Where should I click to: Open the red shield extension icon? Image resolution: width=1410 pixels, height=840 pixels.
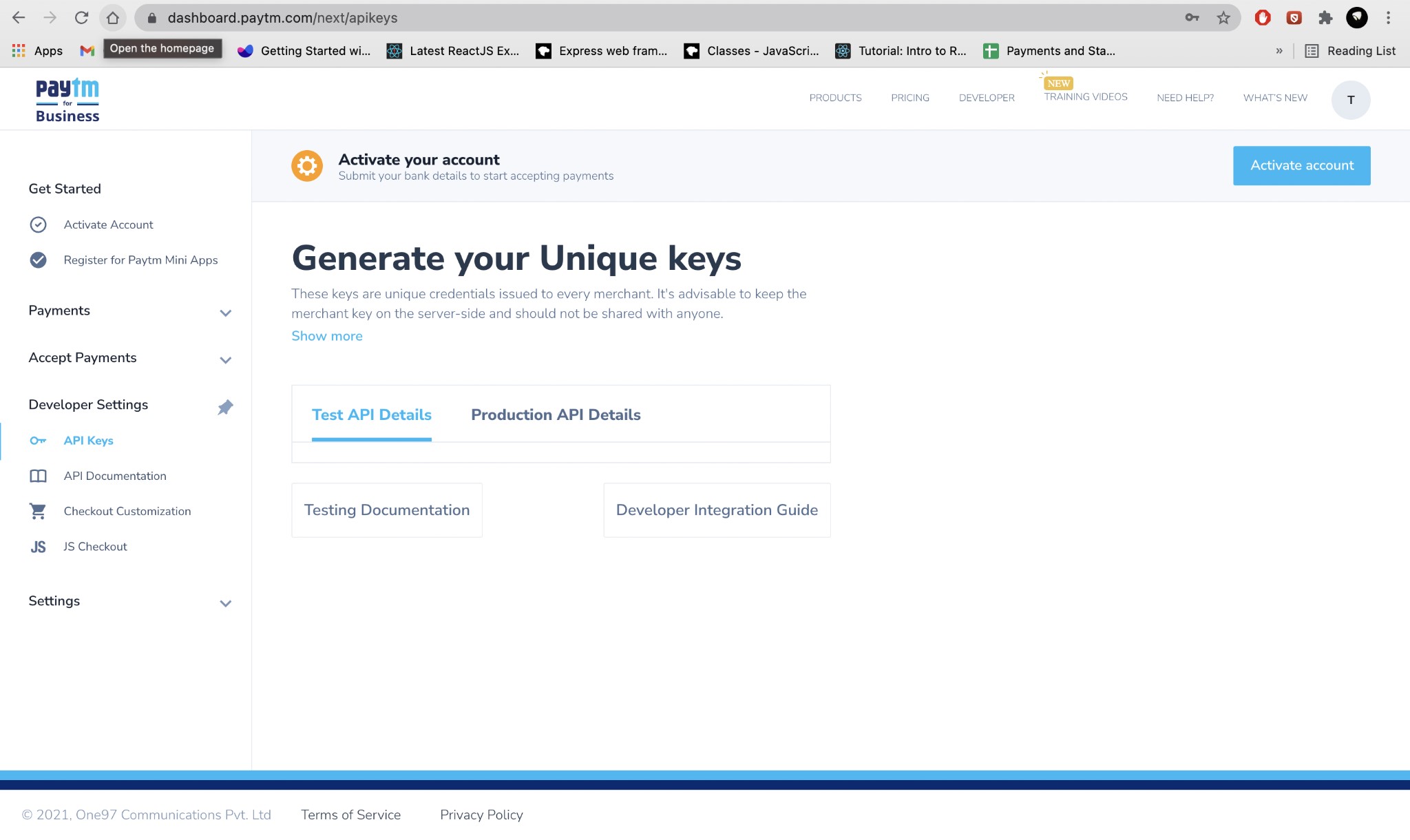pos(1294,18)
